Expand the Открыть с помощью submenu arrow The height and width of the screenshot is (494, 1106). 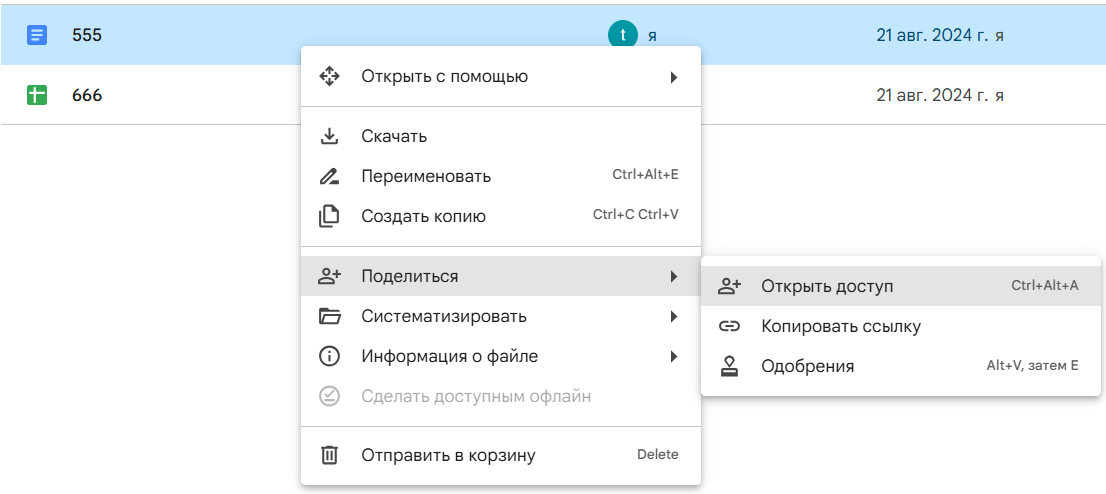coord(674,77)
